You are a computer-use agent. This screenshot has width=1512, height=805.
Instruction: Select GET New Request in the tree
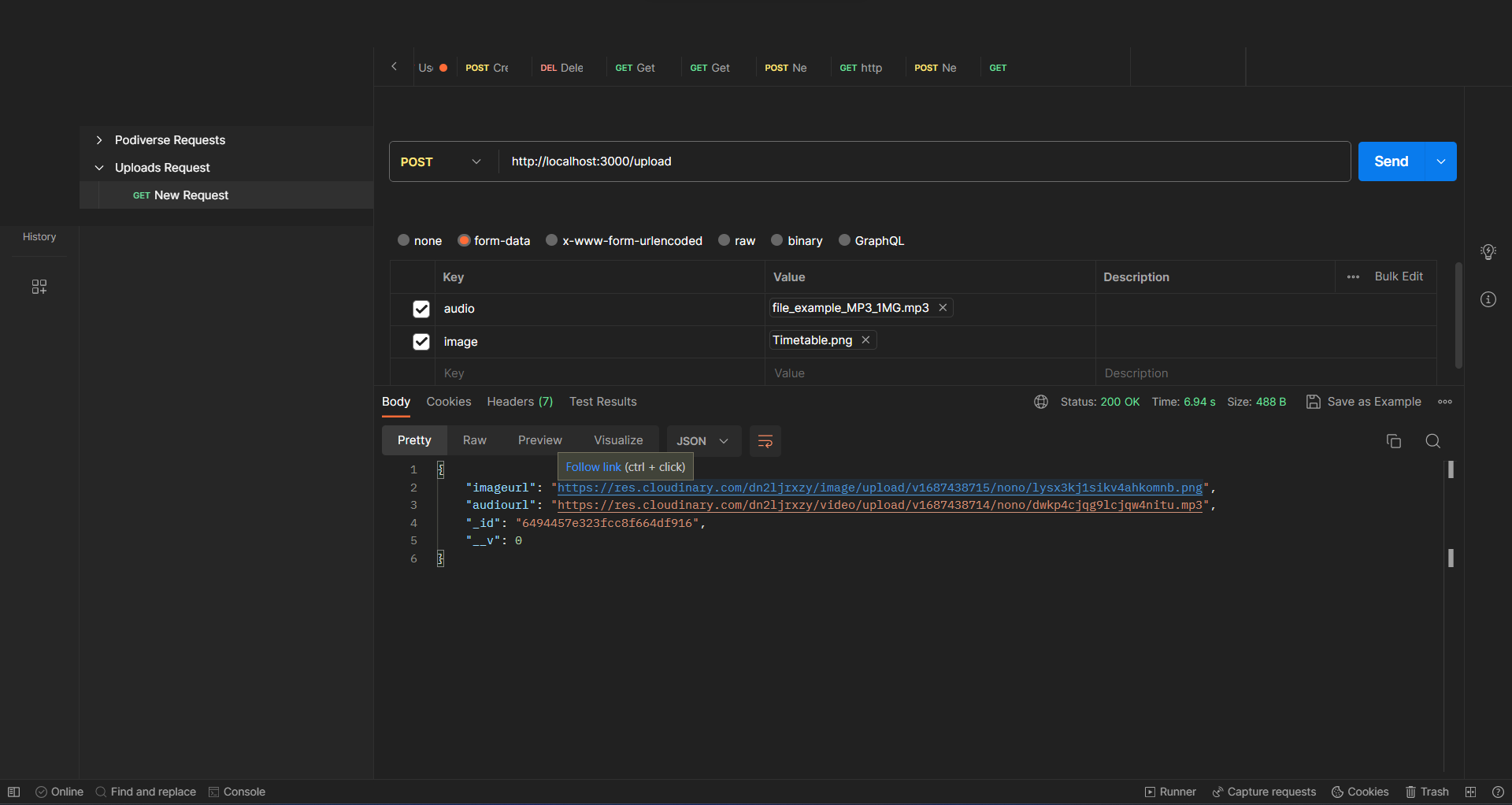[x=227, y=195]
